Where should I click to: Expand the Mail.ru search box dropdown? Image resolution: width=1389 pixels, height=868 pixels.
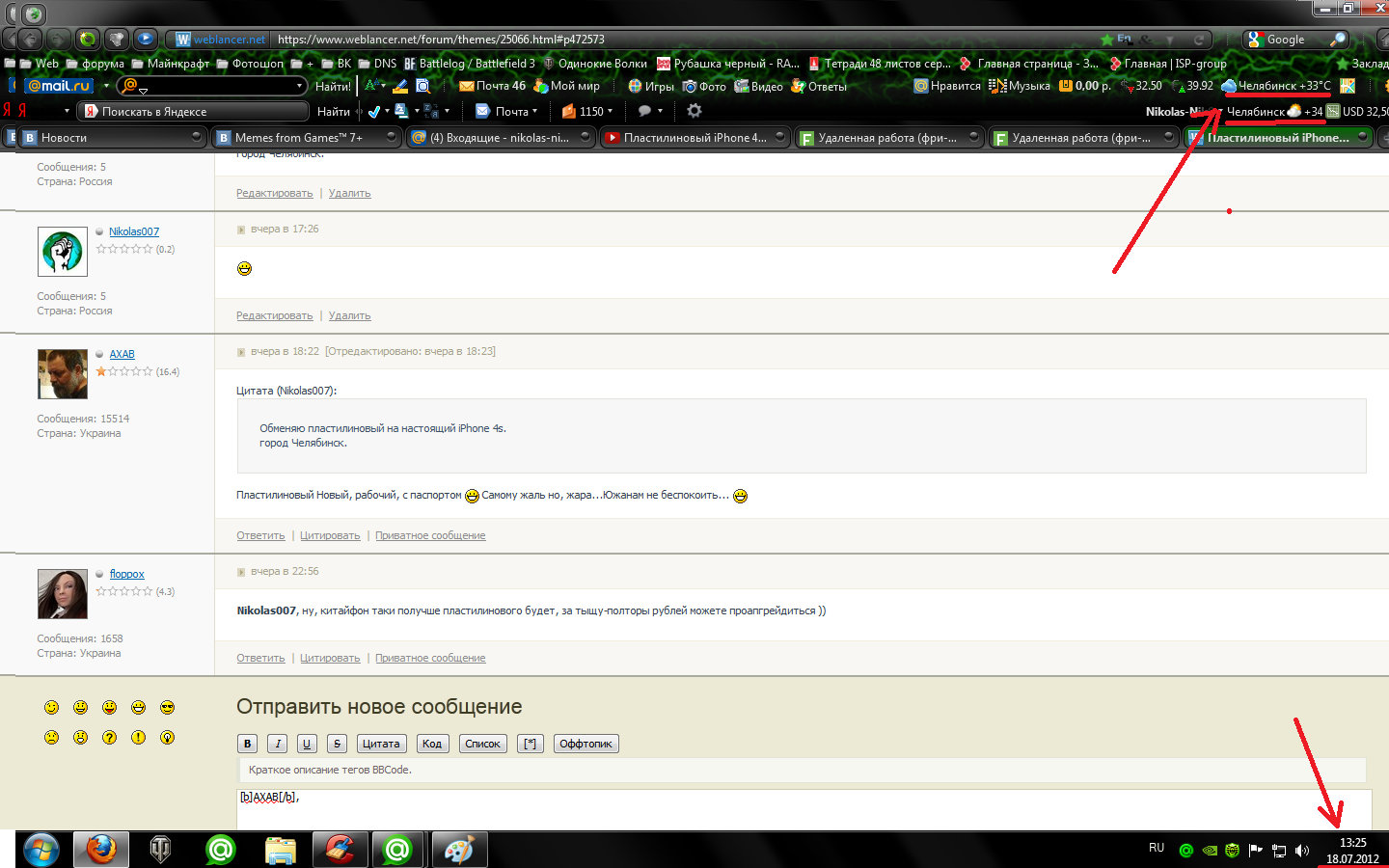pos(299,86)
